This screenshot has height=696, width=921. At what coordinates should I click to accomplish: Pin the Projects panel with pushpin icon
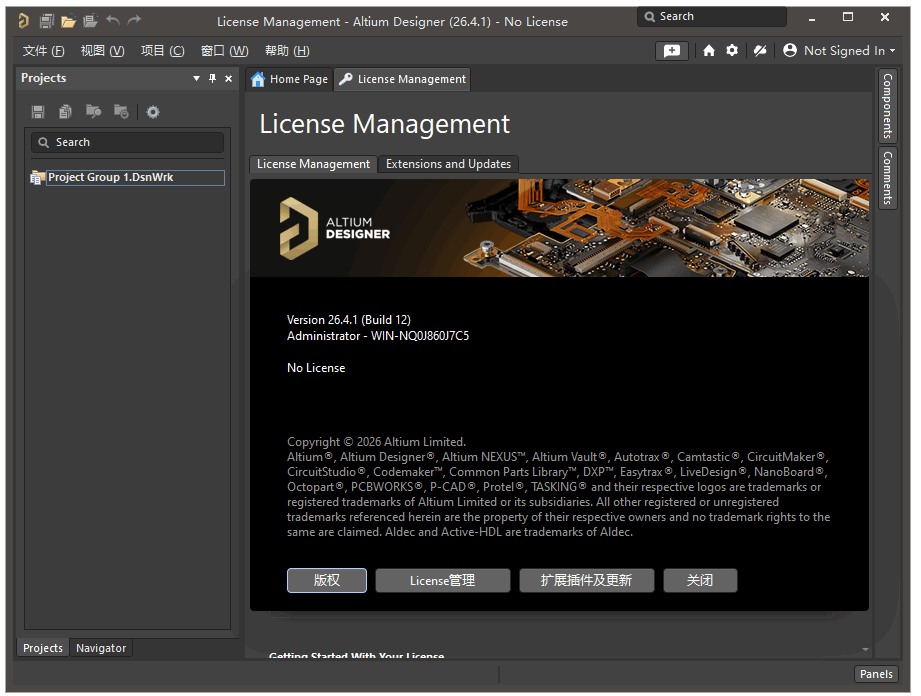(x=212, y=78)
